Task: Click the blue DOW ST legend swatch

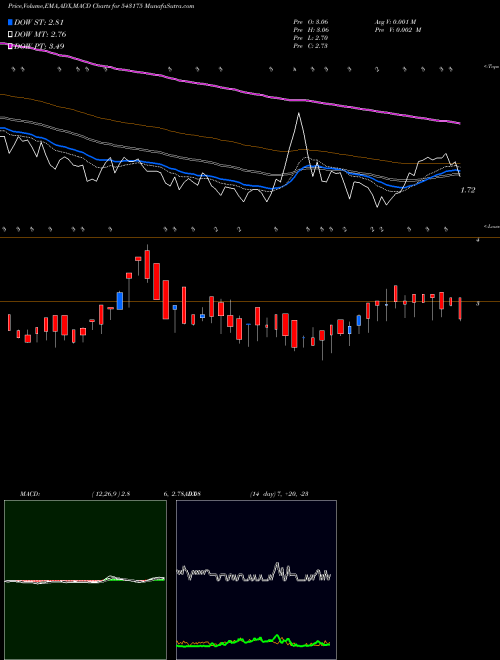Action: [11, 22]
